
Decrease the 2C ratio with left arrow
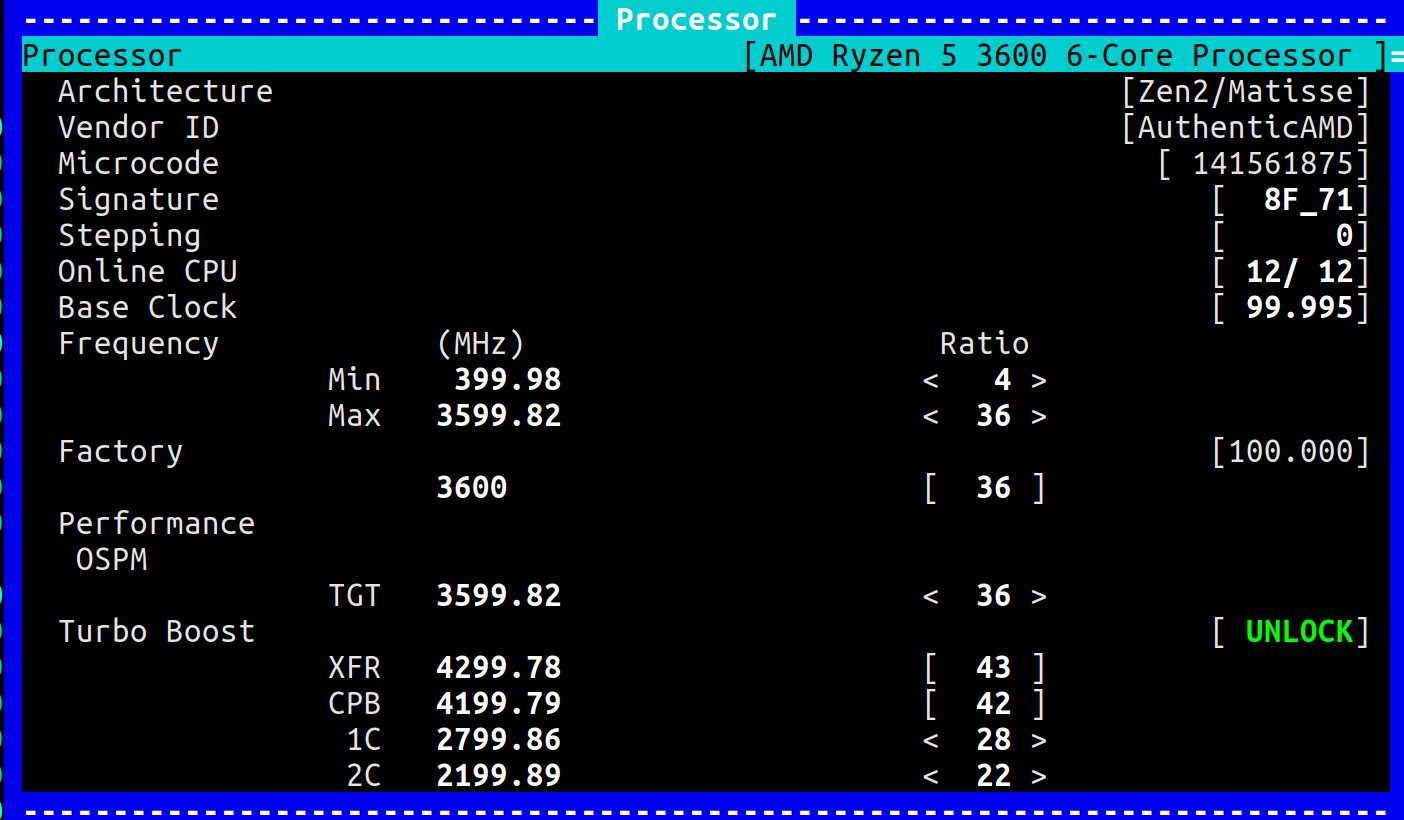tap(931, 776)
